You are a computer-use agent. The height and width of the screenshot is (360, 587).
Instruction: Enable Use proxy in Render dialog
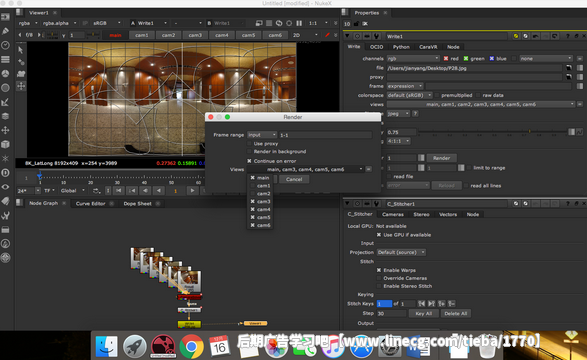click(x=249, y=144)
